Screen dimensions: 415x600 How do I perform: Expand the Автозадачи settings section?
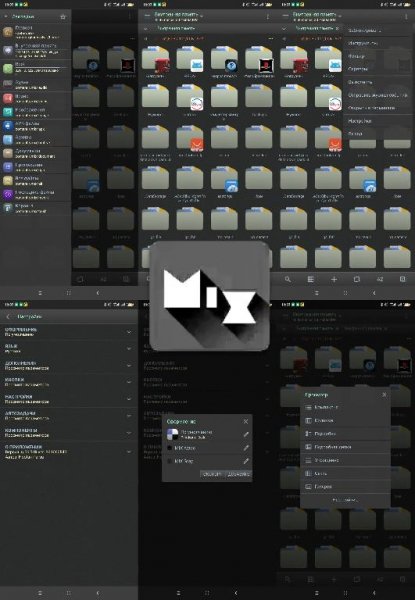[69, 415]
